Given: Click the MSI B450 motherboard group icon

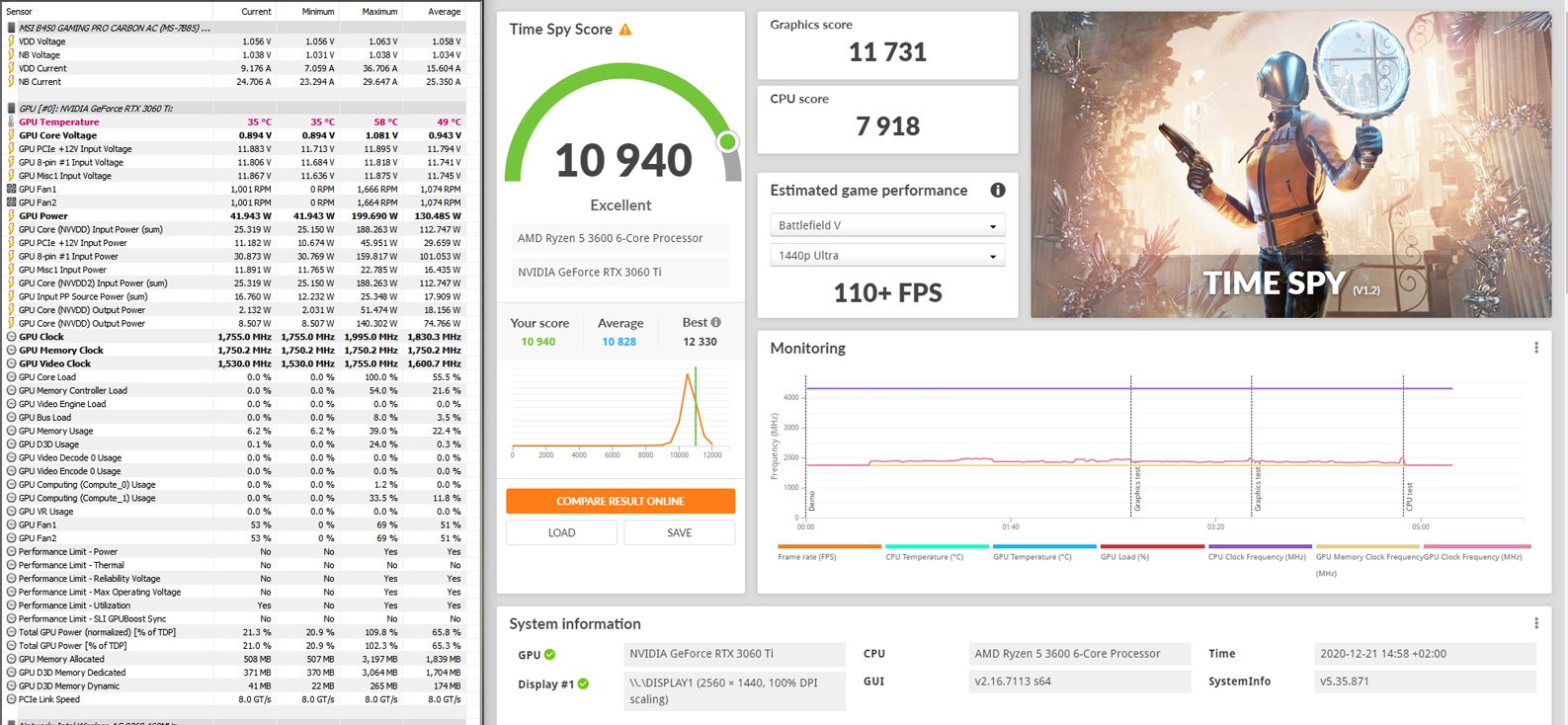Looking at the screenshot, I should pos(11,28).
